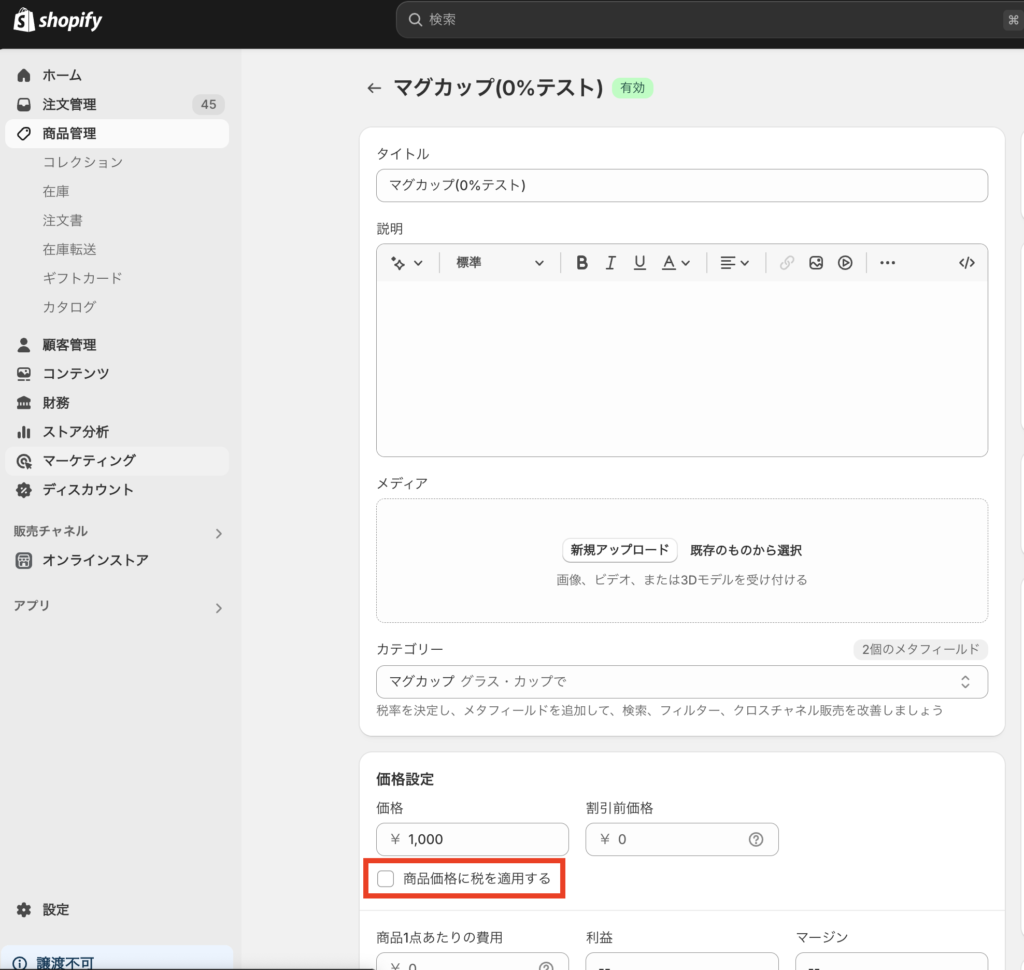The width and height of the screenshot is (1024, 970).
Task: Open the カテゴリー selector combo box
Action: pos(681,682)
